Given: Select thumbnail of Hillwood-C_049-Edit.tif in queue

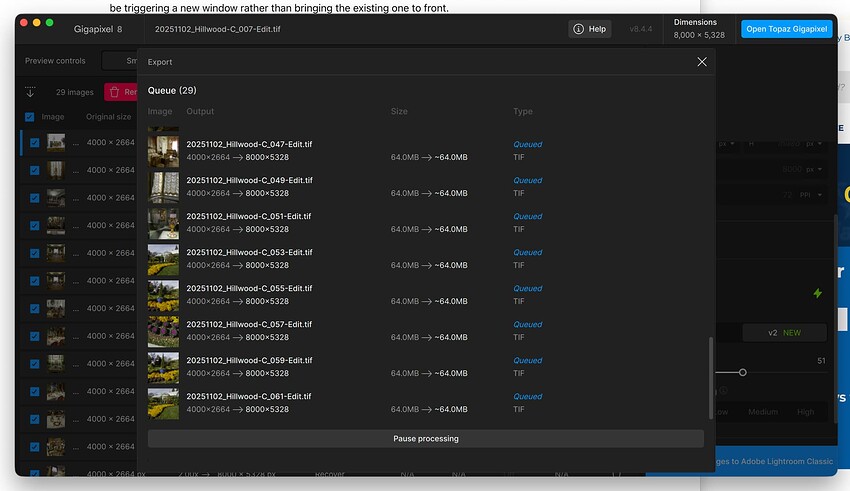Looking at the screenshot, I should click(163, 188).
